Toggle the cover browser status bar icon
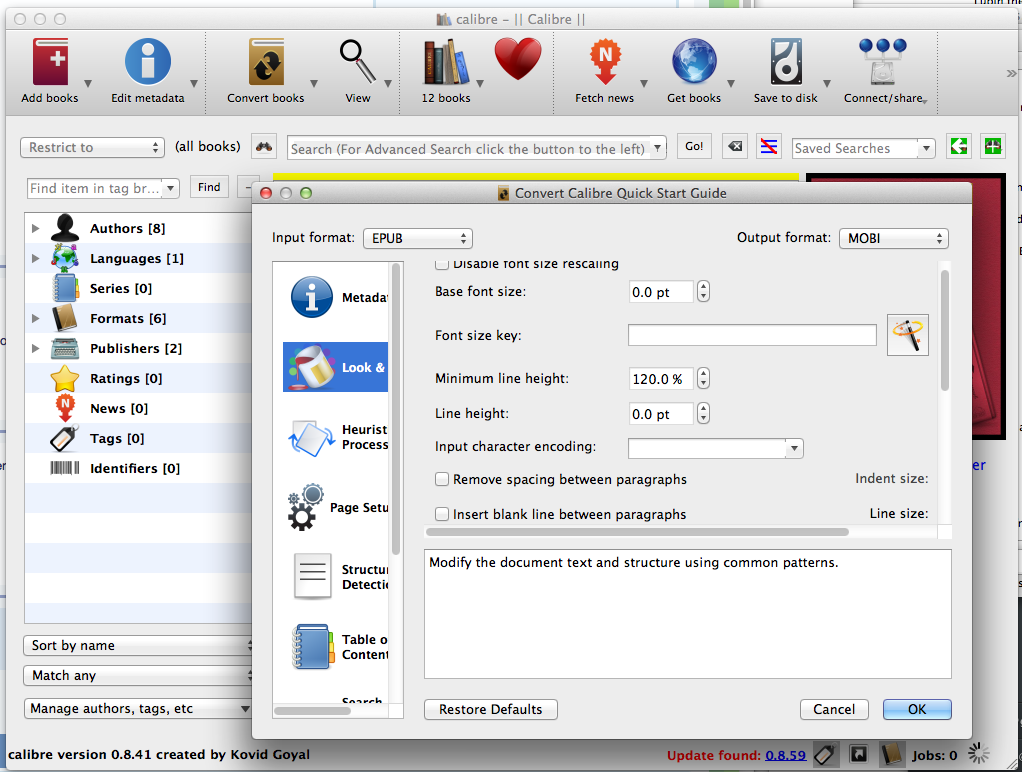The width and height of the screenshot is (1022, 772). click(858, 754)
